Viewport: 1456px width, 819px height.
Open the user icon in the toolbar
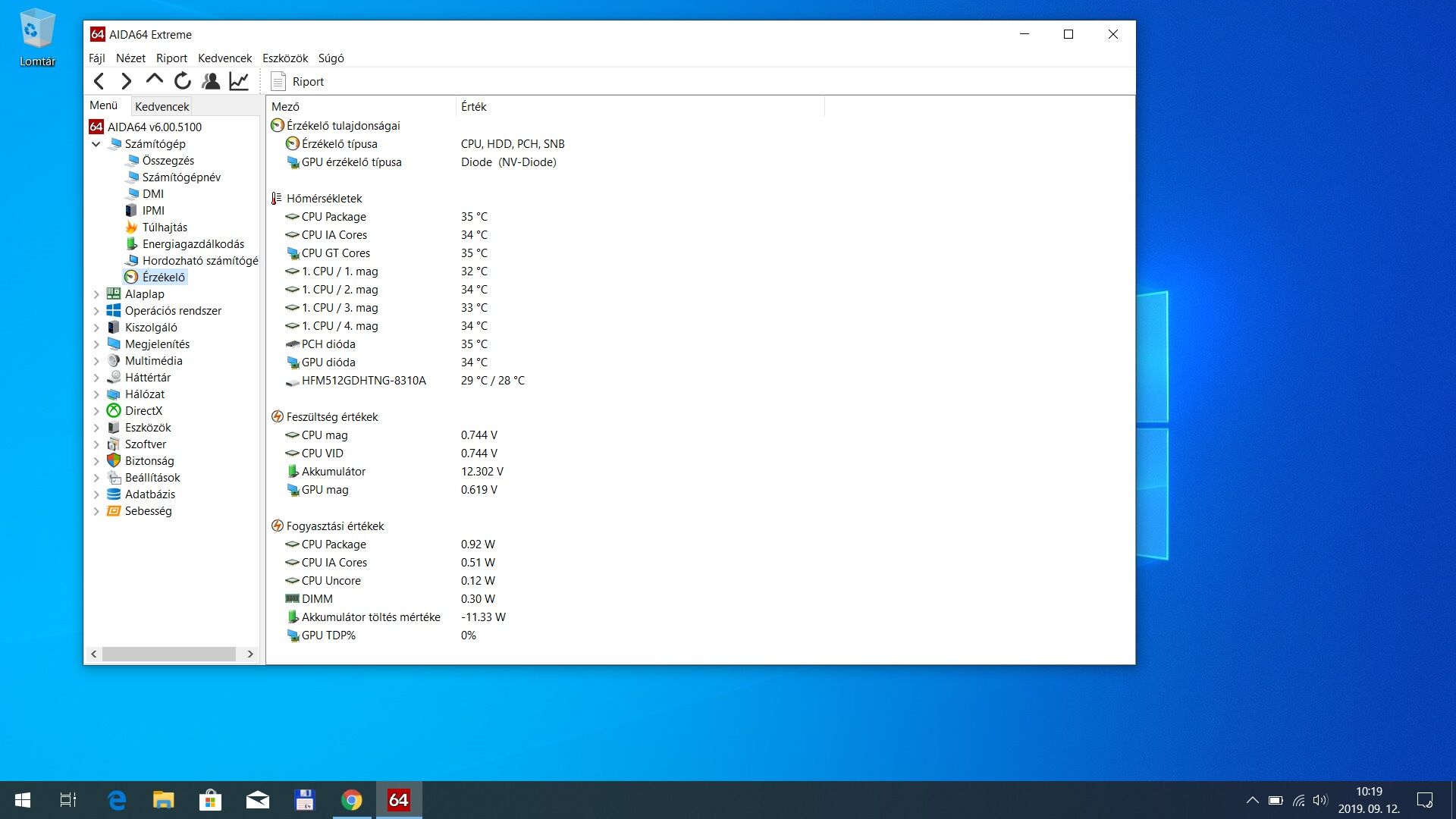[x=211, y=81]
